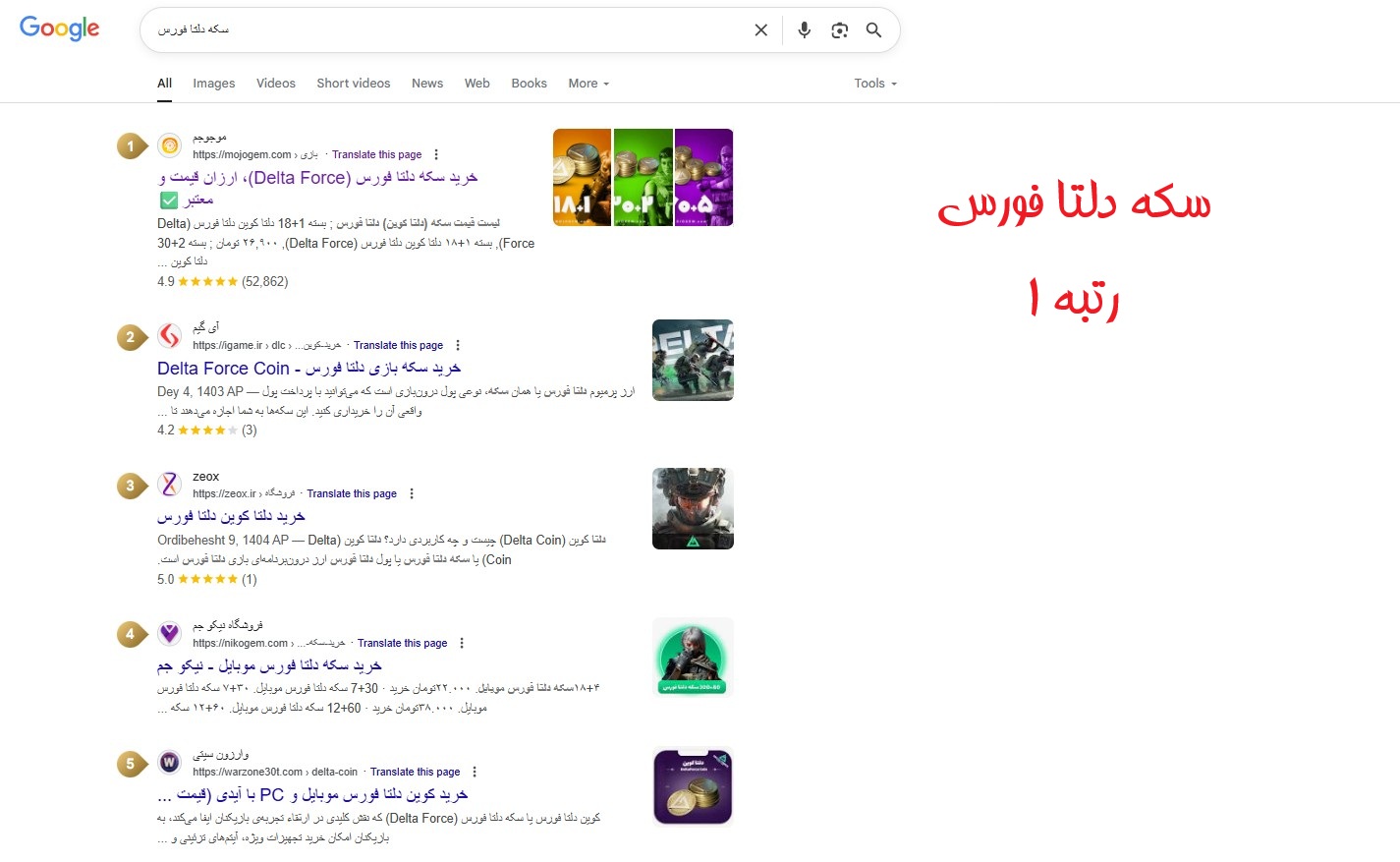
Task: Translate the nikogem.com result page
Action: [x=403, y=643]
